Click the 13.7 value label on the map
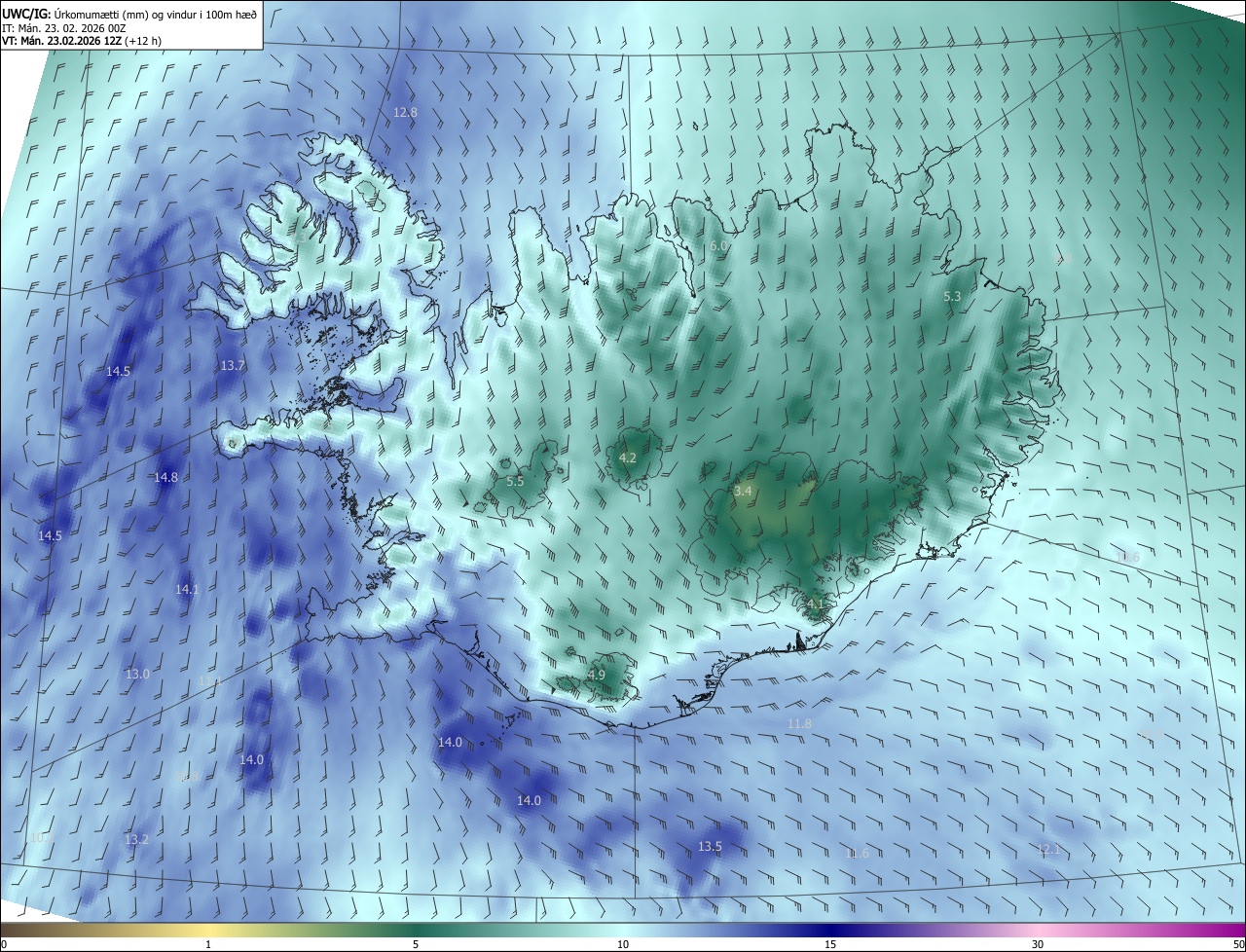Screen dimensions: 1246x952 click(x=233, y=366)
